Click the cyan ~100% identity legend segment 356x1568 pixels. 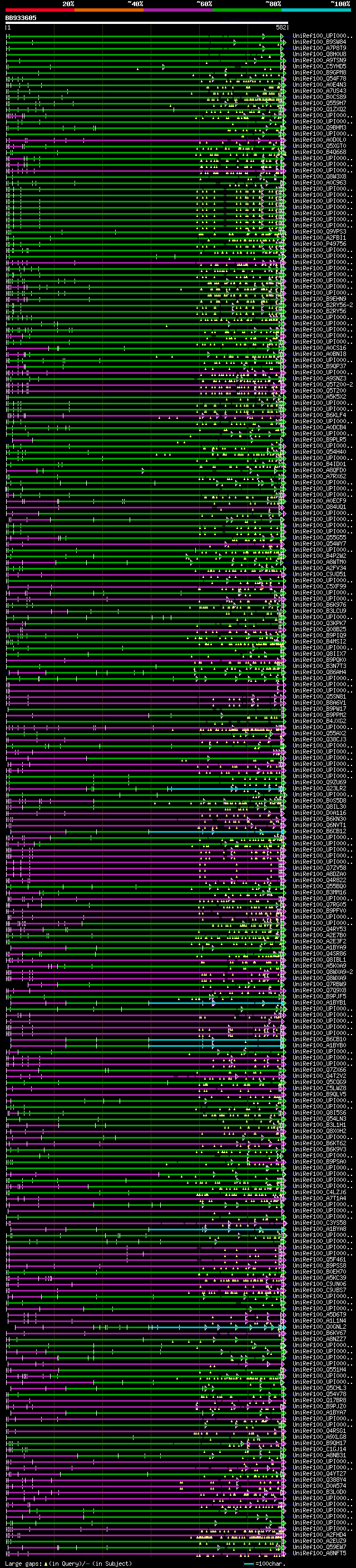click(316, 10)
